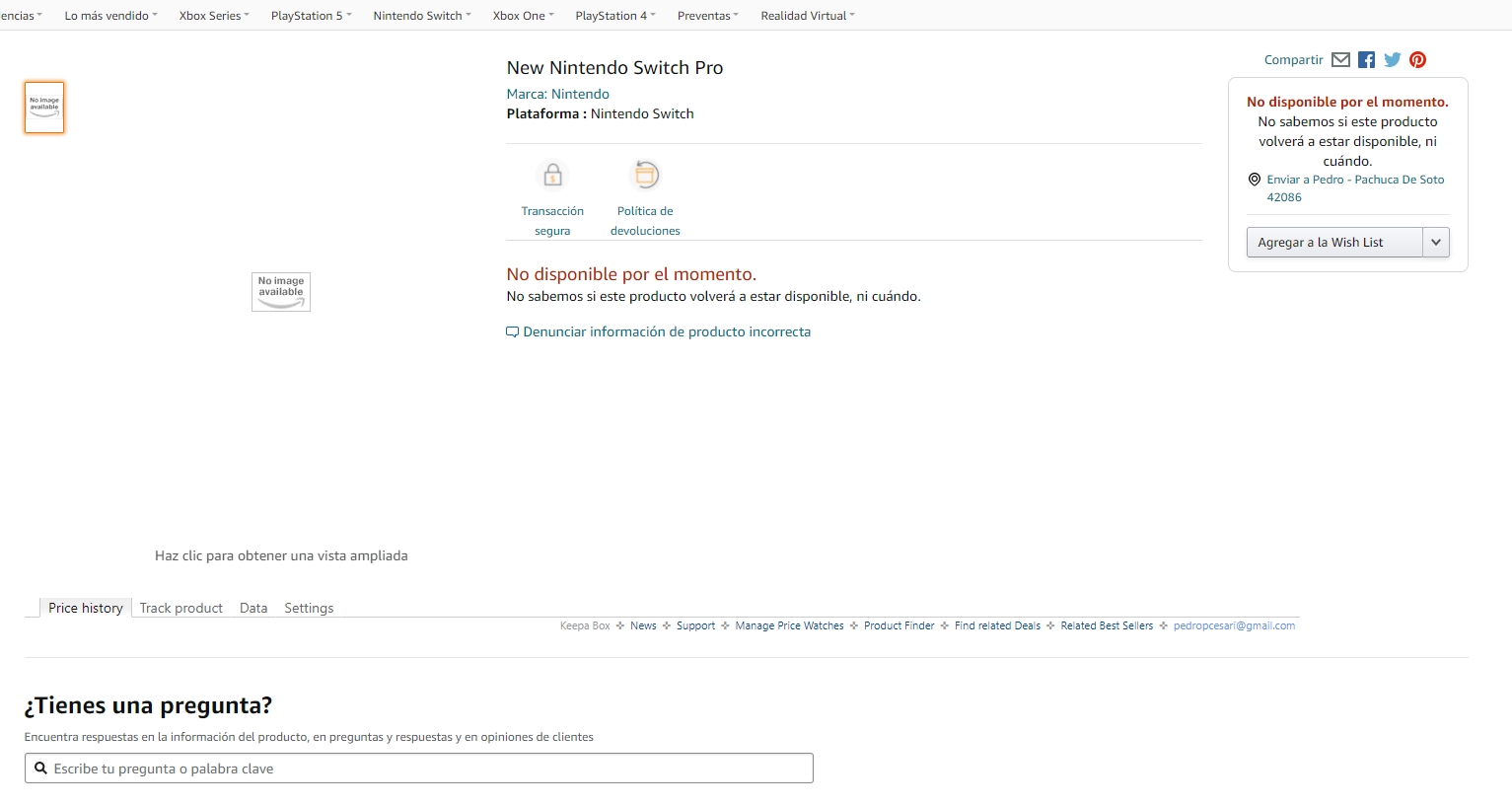Click the report incorrect info speech icon

click(x=512, y=332)
